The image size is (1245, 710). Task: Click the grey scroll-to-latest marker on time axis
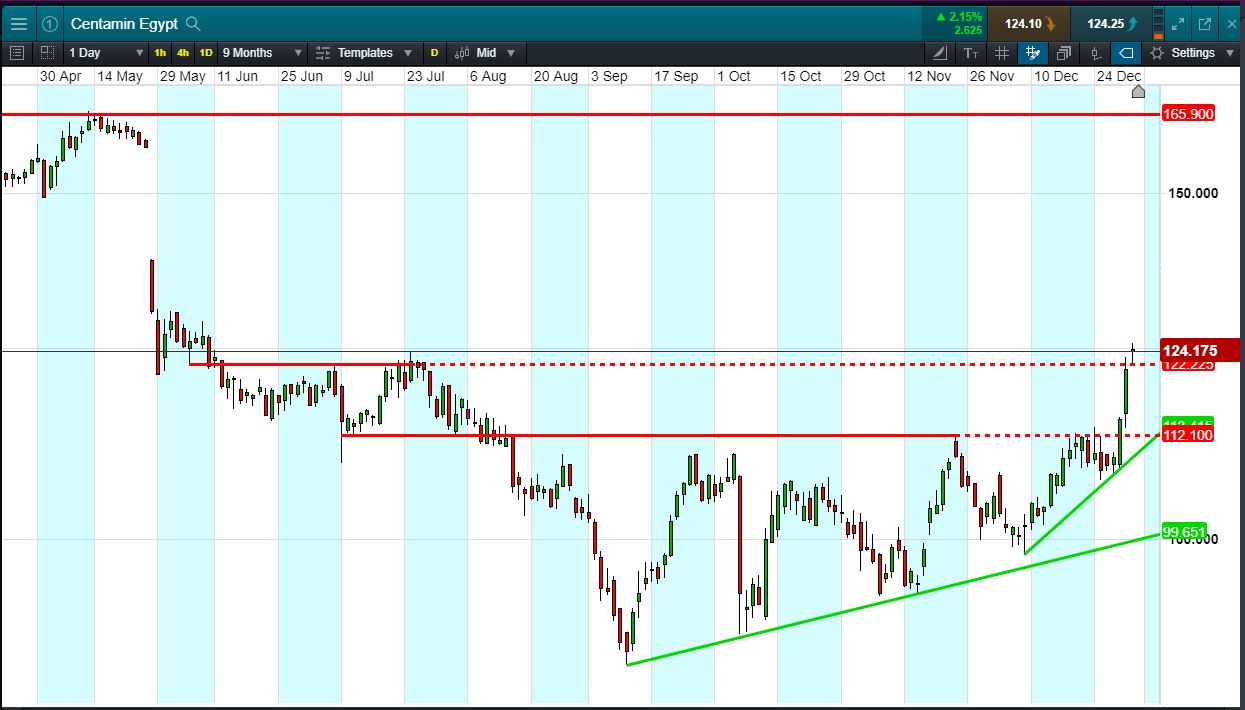1138,92
